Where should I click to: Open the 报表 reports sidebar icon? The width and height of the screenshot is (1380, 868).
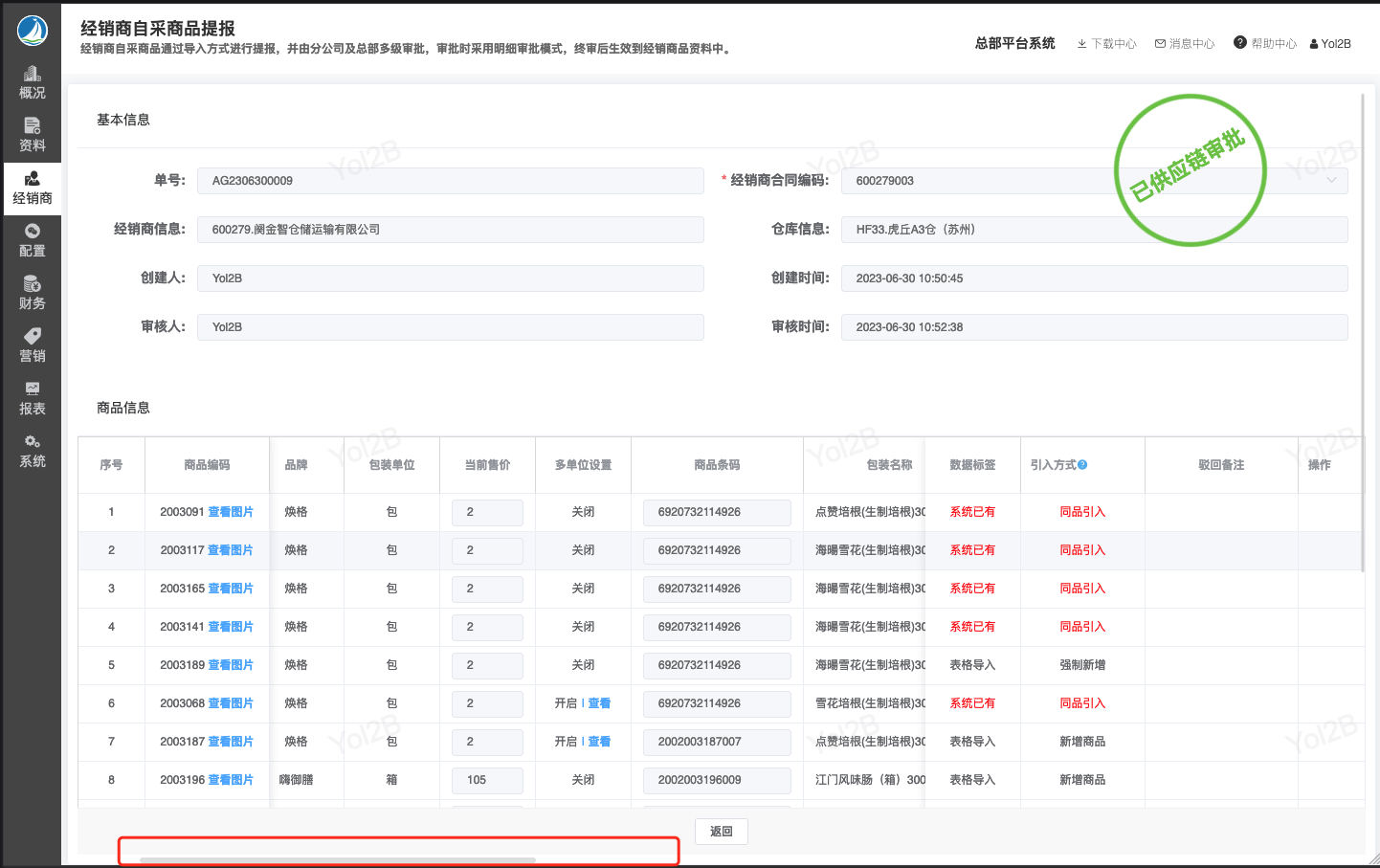tap(33, 399)
